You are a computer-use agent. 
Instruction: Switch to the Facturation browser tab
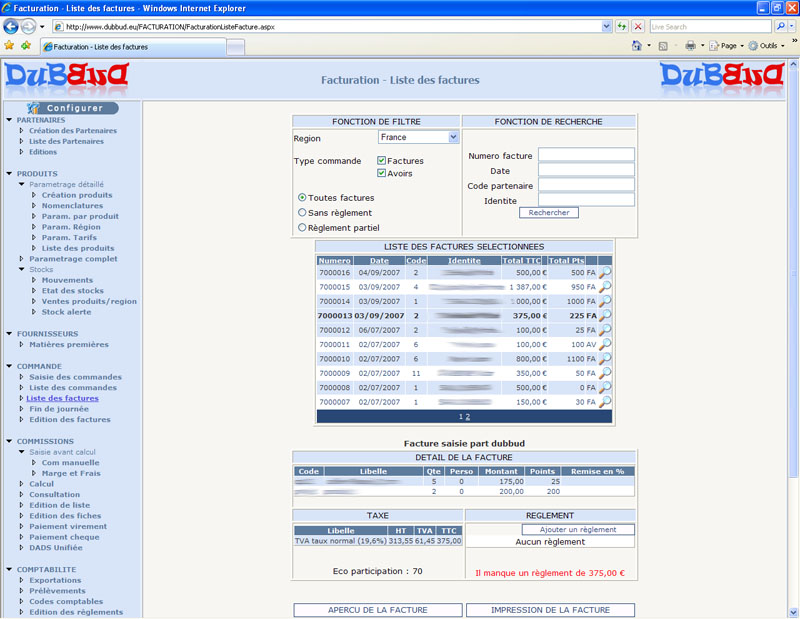135,47
